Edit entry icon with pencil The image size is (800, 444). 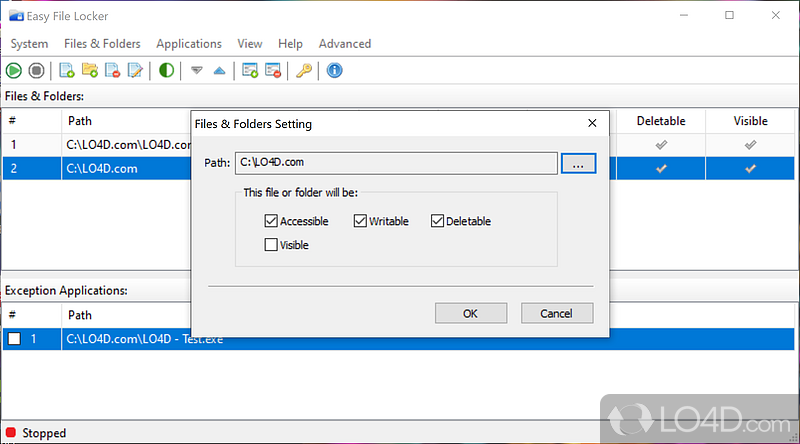pyautogui.click(x=135, y=70)
